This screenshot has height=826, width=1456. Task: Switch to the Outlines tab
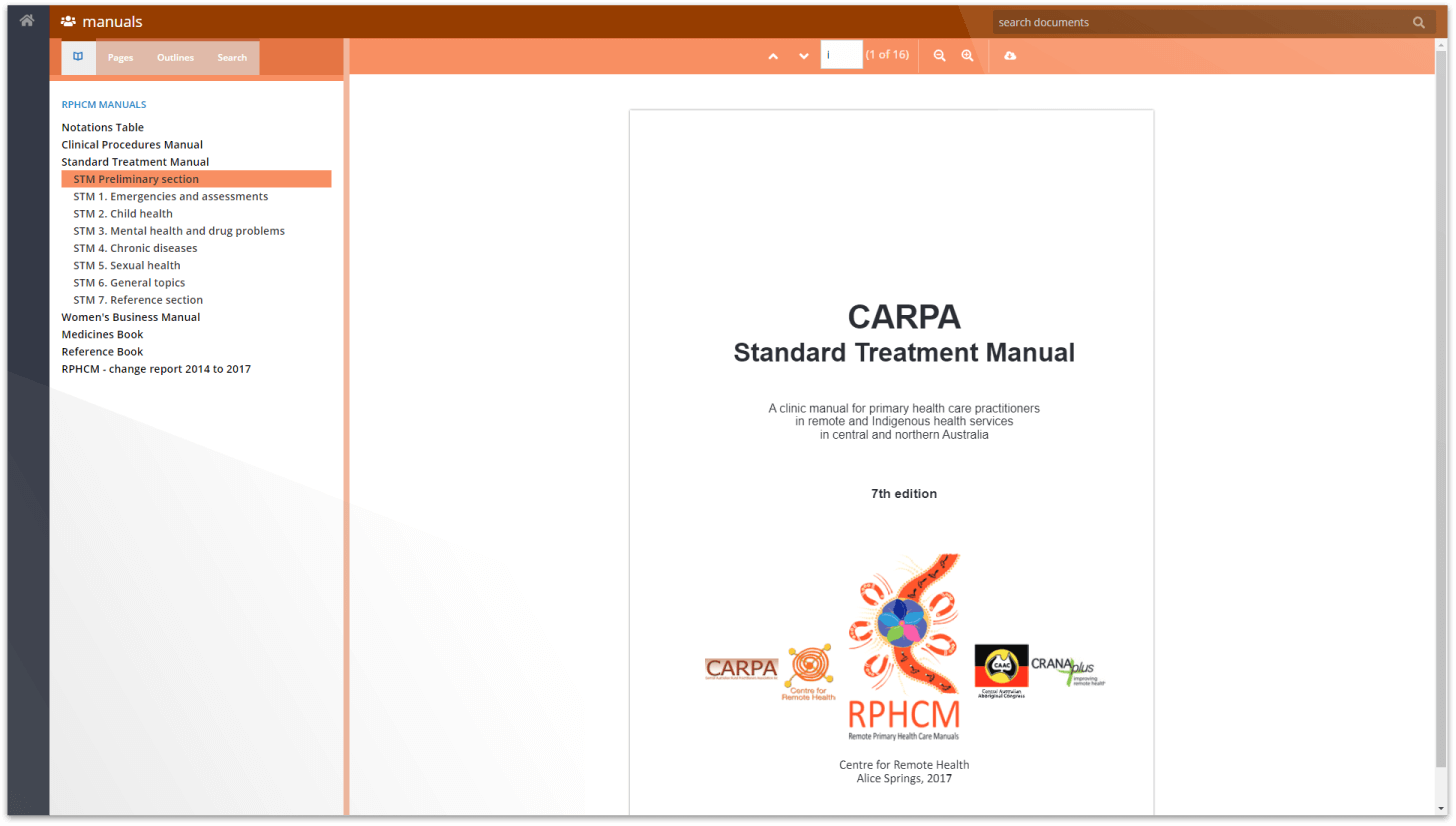click(x=175, y=58)
